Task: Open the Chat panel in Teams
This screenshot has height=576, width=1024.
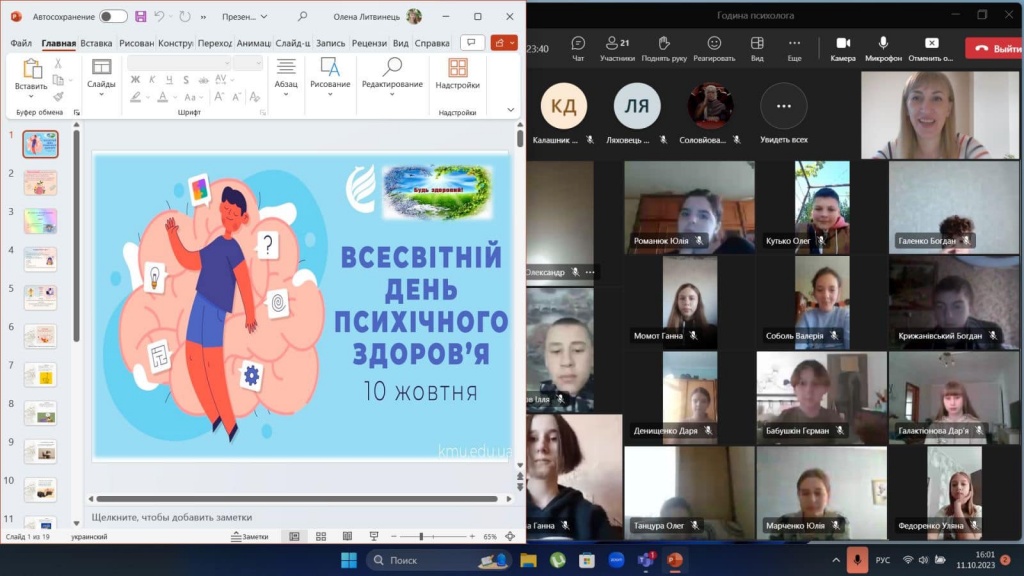Action: (578, 48)
